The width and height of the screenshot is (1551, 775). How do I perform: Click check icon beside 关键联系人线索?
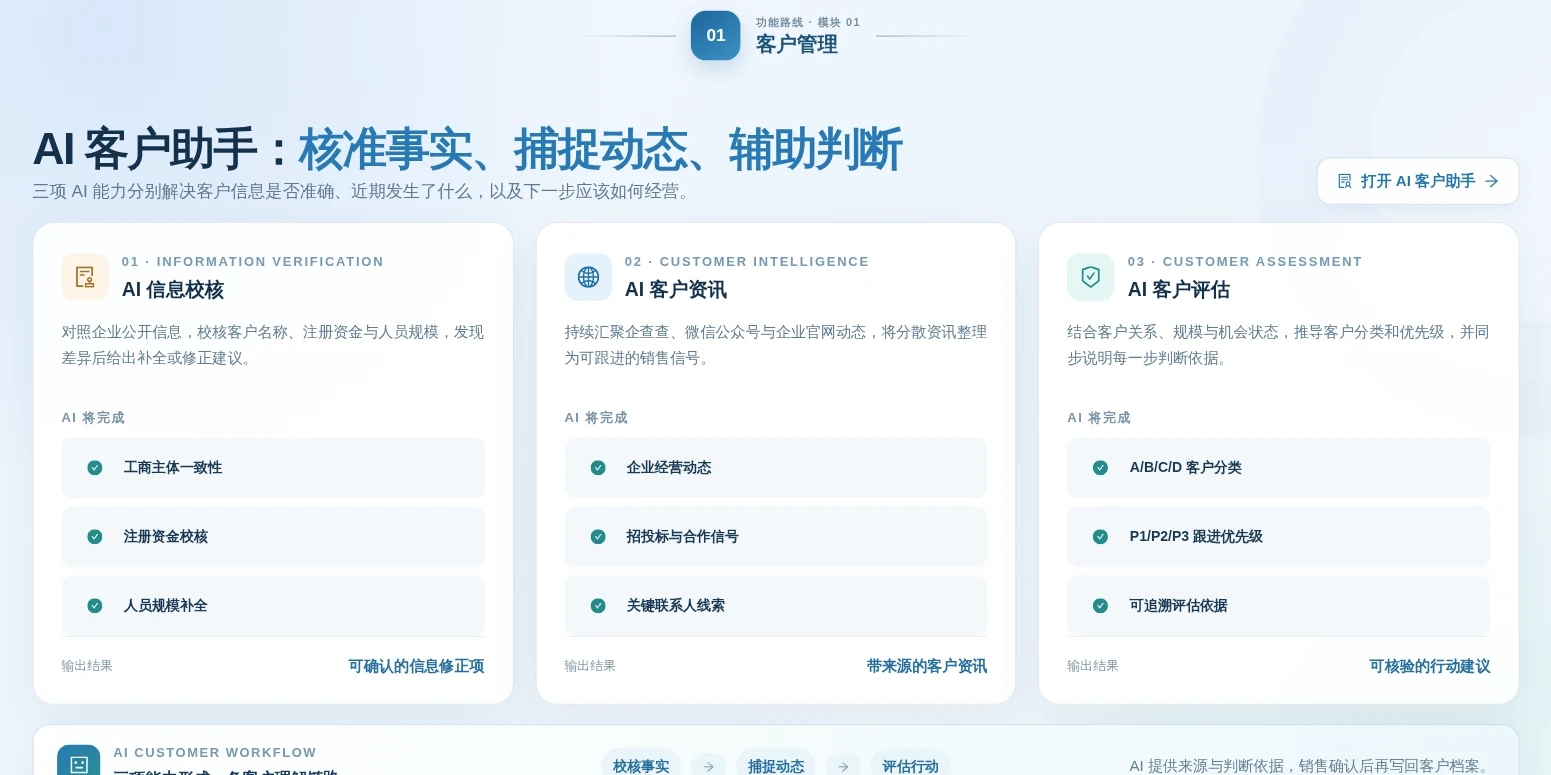pos(598,606)
